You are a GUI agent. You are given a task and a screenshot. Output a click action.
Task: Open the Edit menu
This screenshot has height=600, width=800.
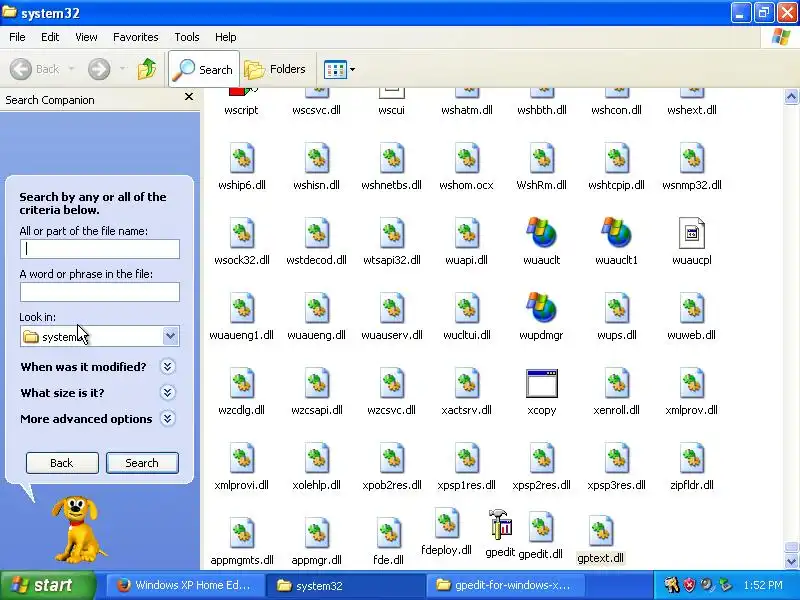pyautogui.click(x=50, y=37)
